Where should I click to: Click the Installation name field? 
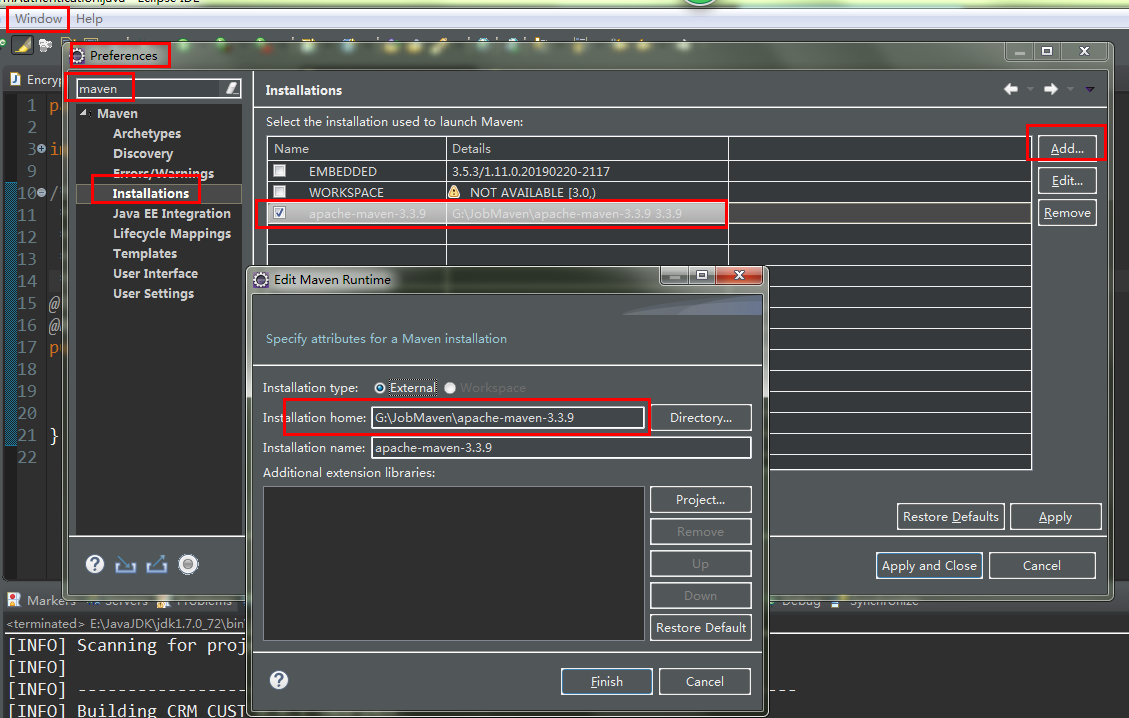click(561, 448)
